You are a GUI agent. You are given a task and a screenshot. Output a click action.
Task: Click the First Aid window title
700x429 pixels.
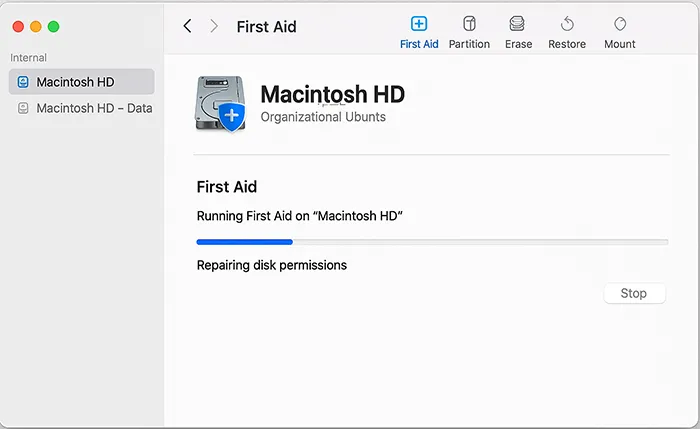266,27
